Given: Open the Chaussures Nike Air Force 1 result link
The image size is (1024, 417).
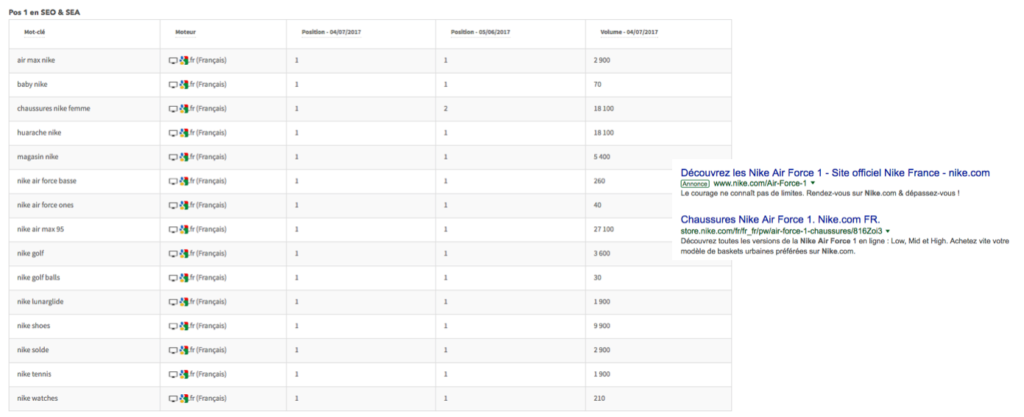Looking at the screenshot, I should (780, 219).
